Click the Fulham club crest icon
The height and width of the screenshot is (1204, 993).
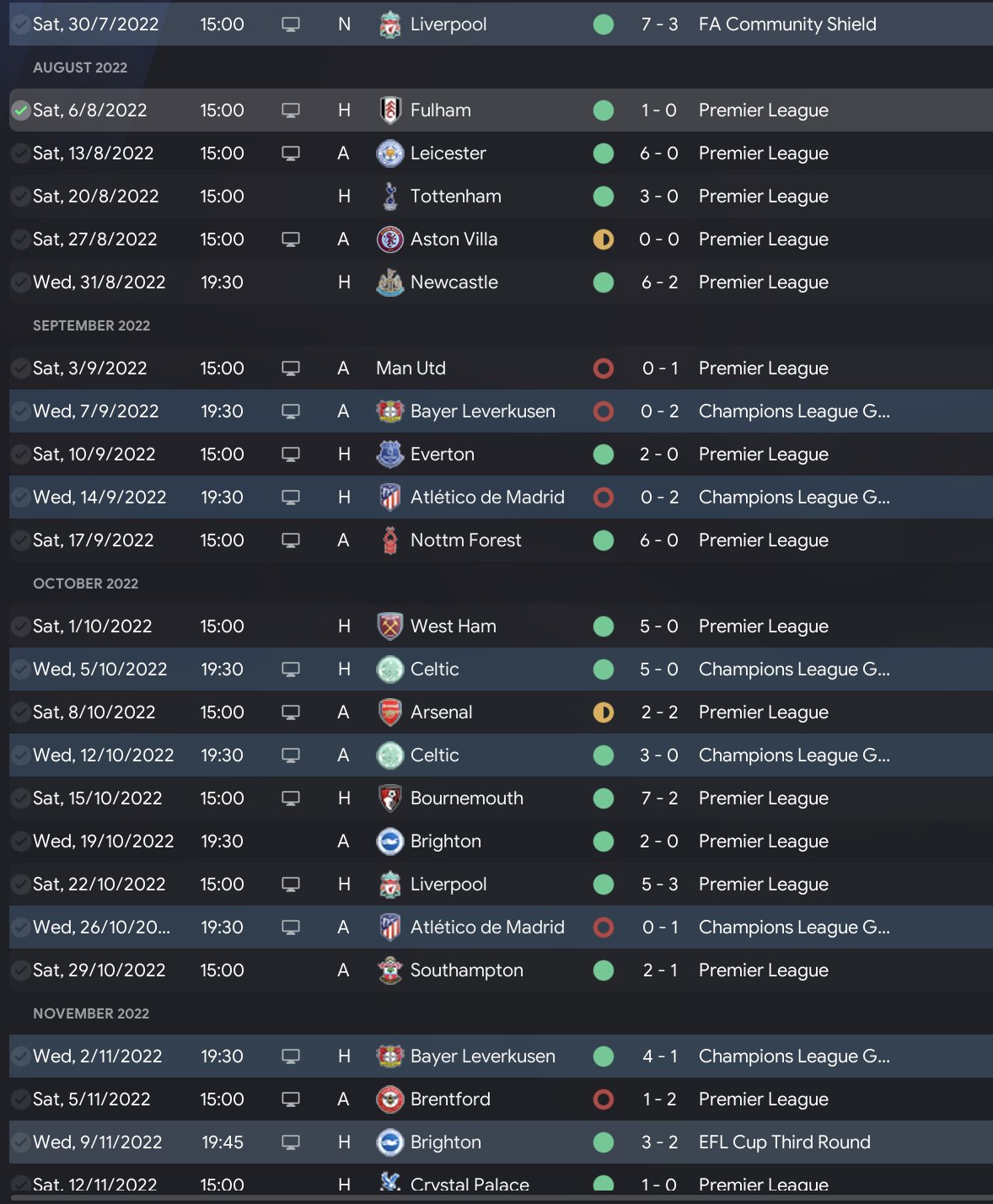[x=389, y=110]
